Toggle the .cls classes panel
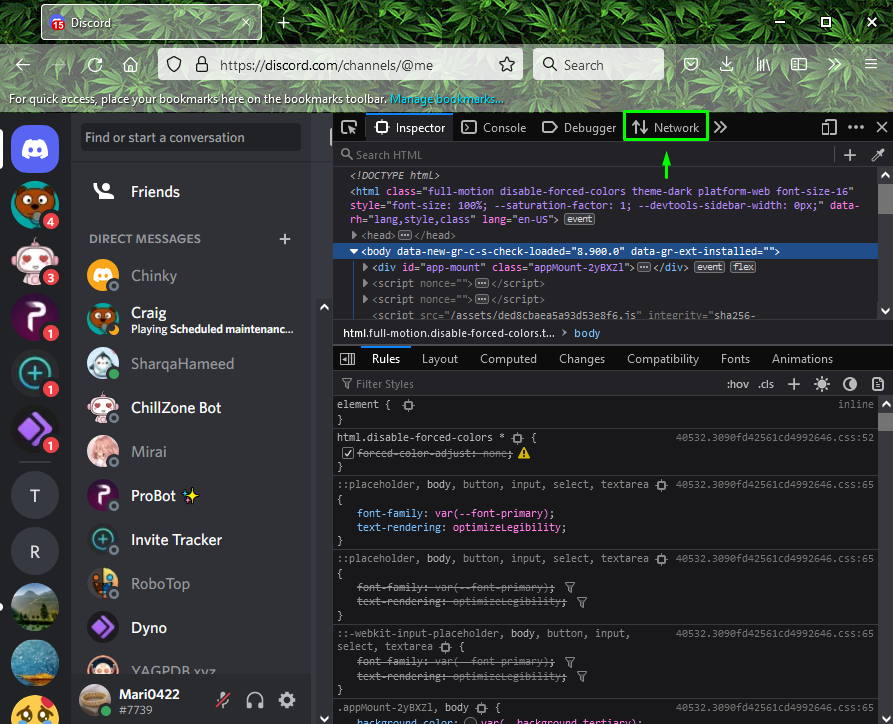Image resolution: width=893 pixels, height=724 pixels. (766, 384)
